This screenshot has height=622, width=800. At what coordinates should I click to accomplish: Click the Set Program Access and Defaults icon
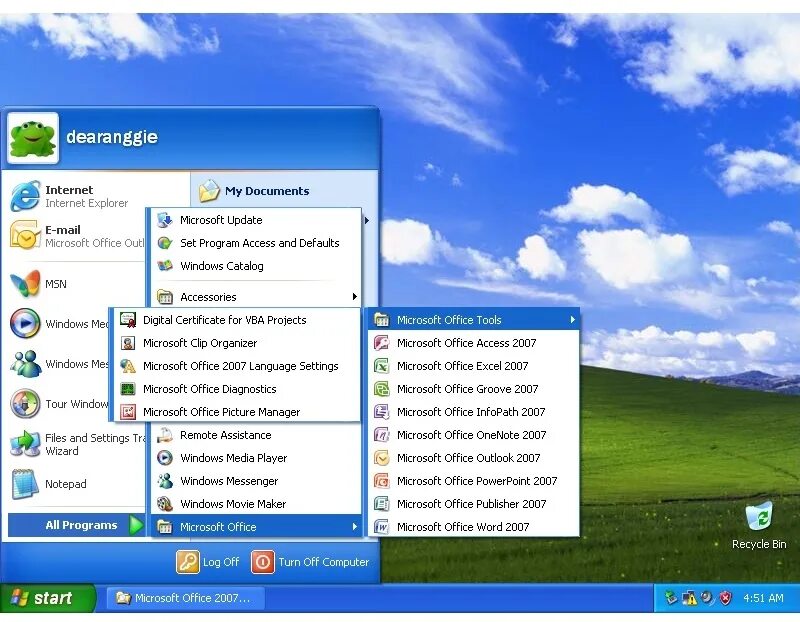point(165,243)
